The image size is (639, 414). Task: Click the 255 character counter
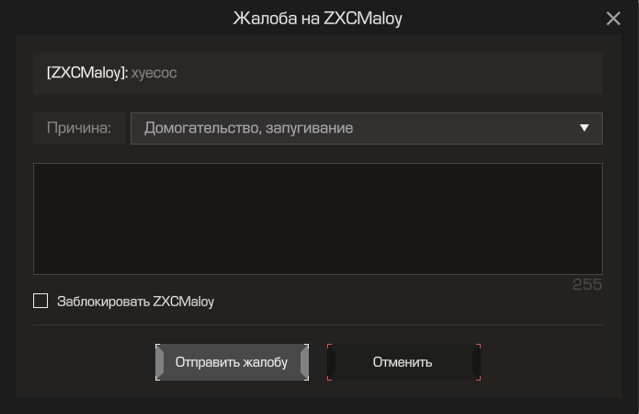[587, 284]
